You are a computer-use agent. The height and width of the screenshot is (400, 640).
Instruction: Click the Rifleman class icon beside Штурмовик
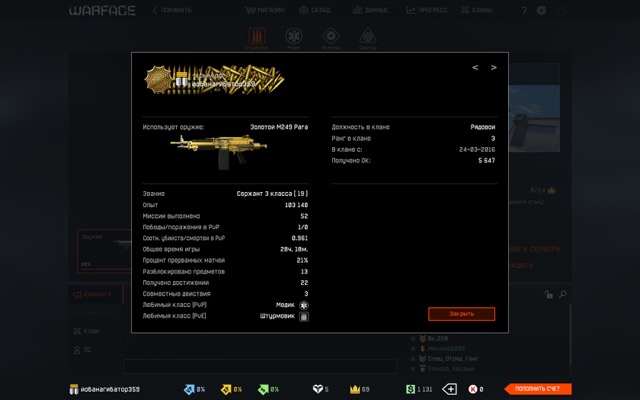point(304,316)
